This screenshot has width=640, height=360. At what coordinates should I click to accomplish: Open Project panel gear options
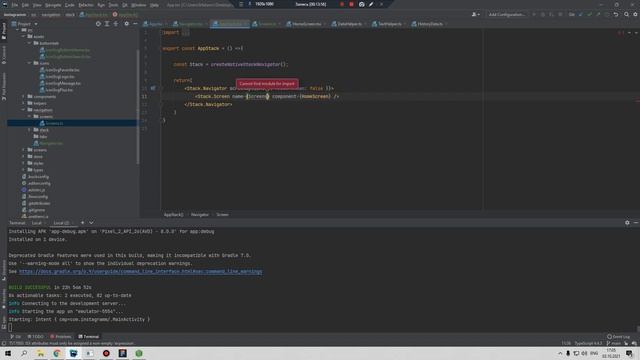tap(127, 24)
